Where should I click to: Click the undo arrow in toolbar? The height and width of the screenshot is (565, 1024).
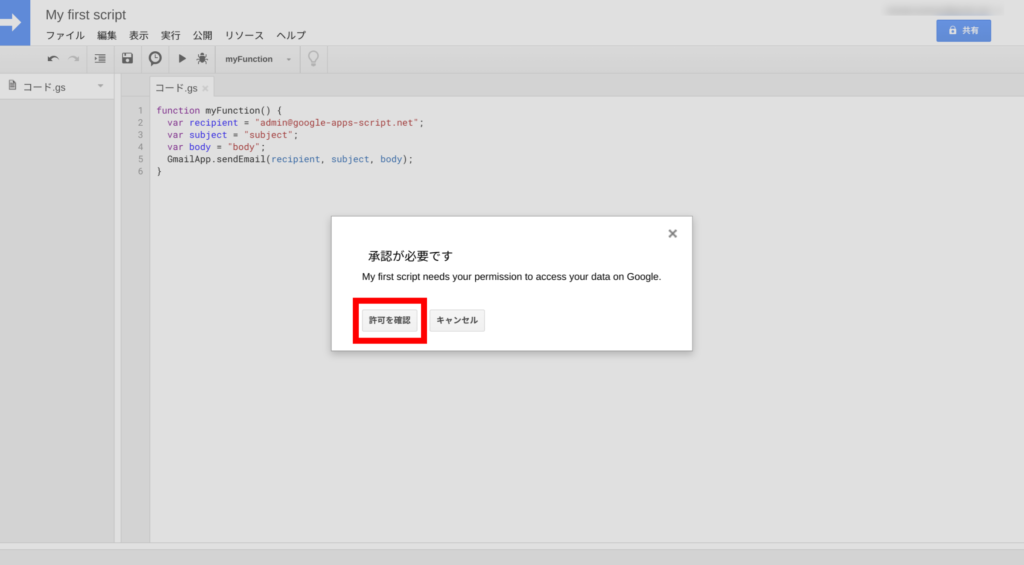(53, 59)
